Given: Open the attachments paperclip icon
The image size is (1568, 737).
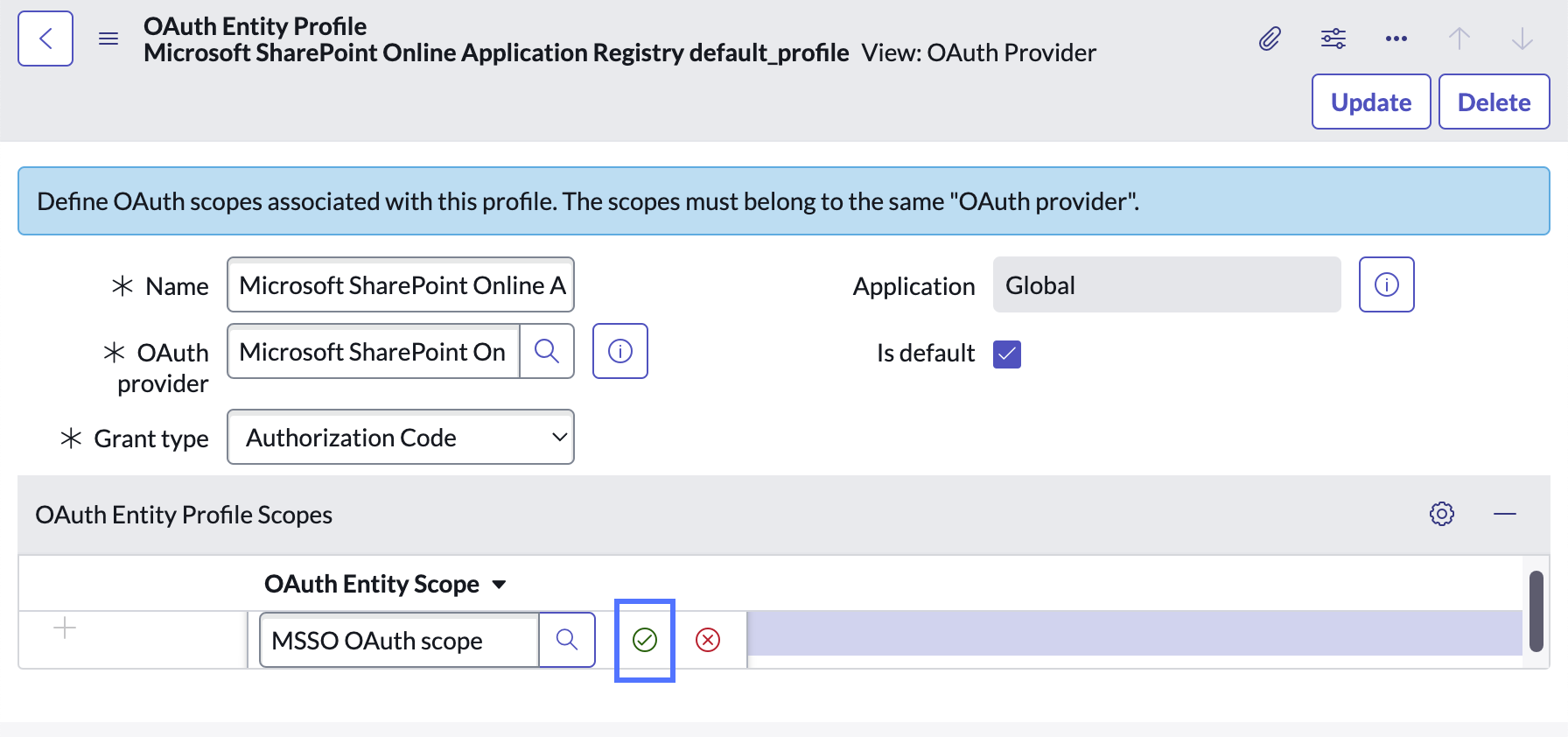Looking at the screenshot, I should click(x=1270, y=39).
